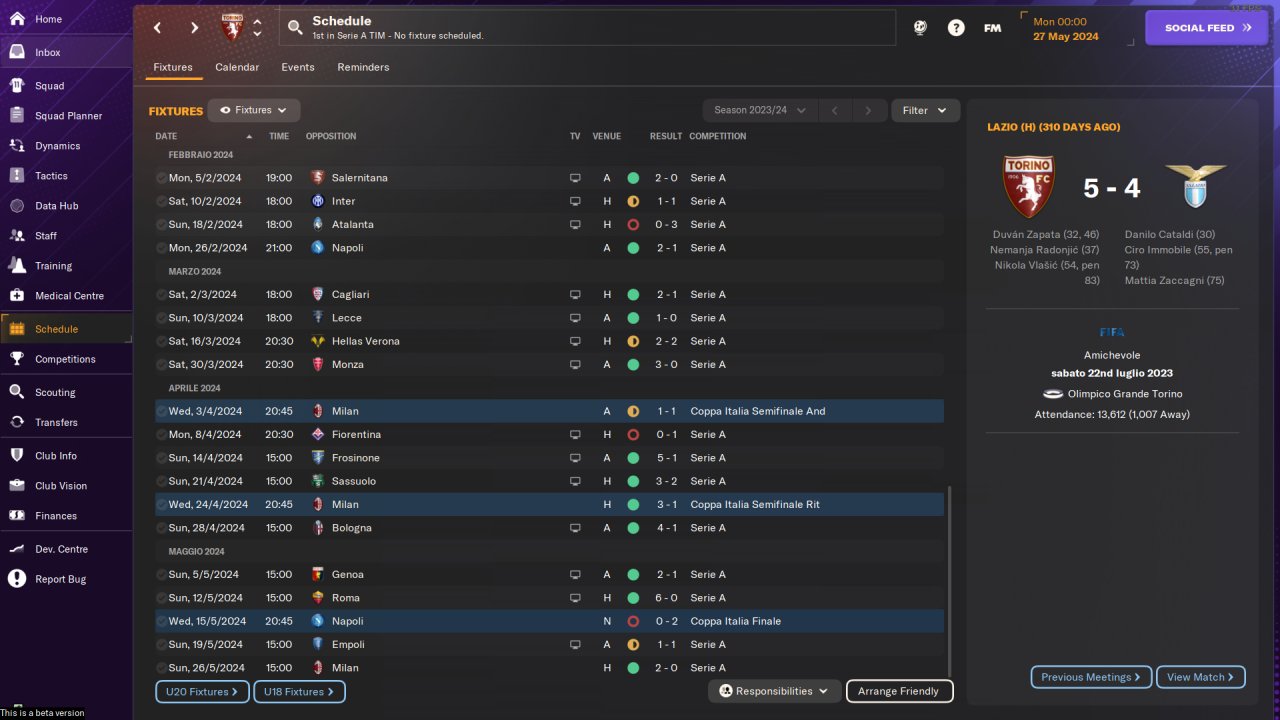Tick the circle beside the Fiorentina fixture

pyautogui.click(x=161, y=435)
